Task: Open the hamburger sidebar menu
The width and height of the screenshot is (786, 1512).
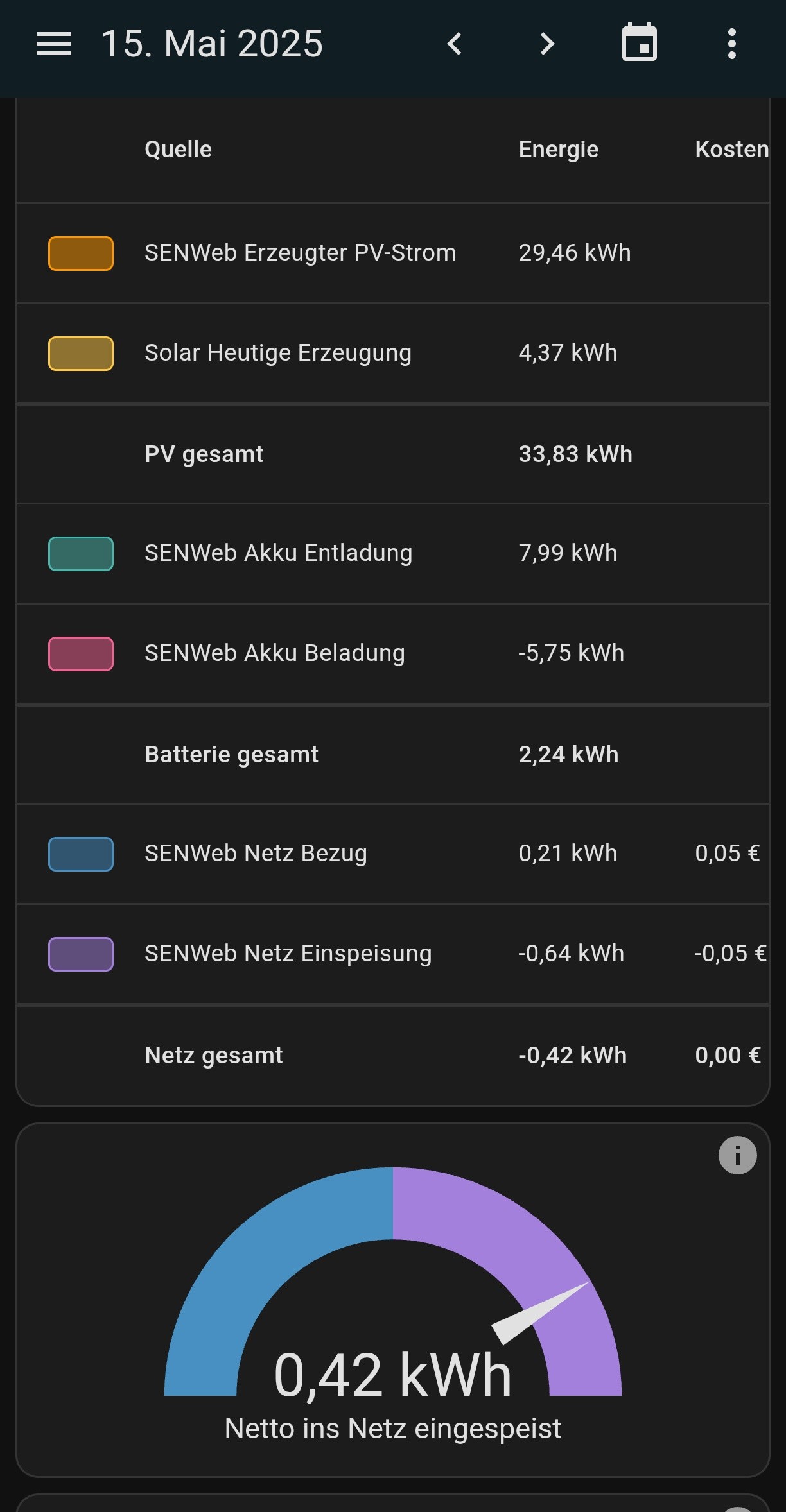Action: coord(54,44)
